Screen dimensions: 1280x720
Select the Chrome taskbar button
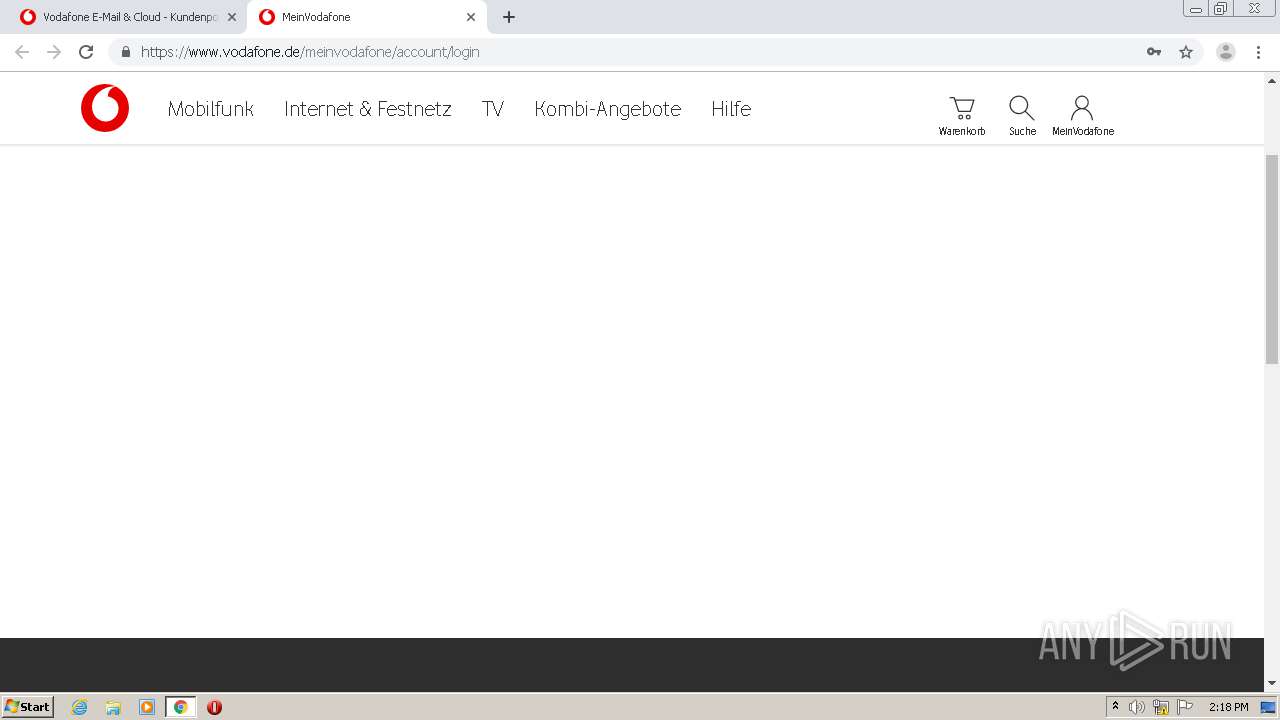pos(180,707)
